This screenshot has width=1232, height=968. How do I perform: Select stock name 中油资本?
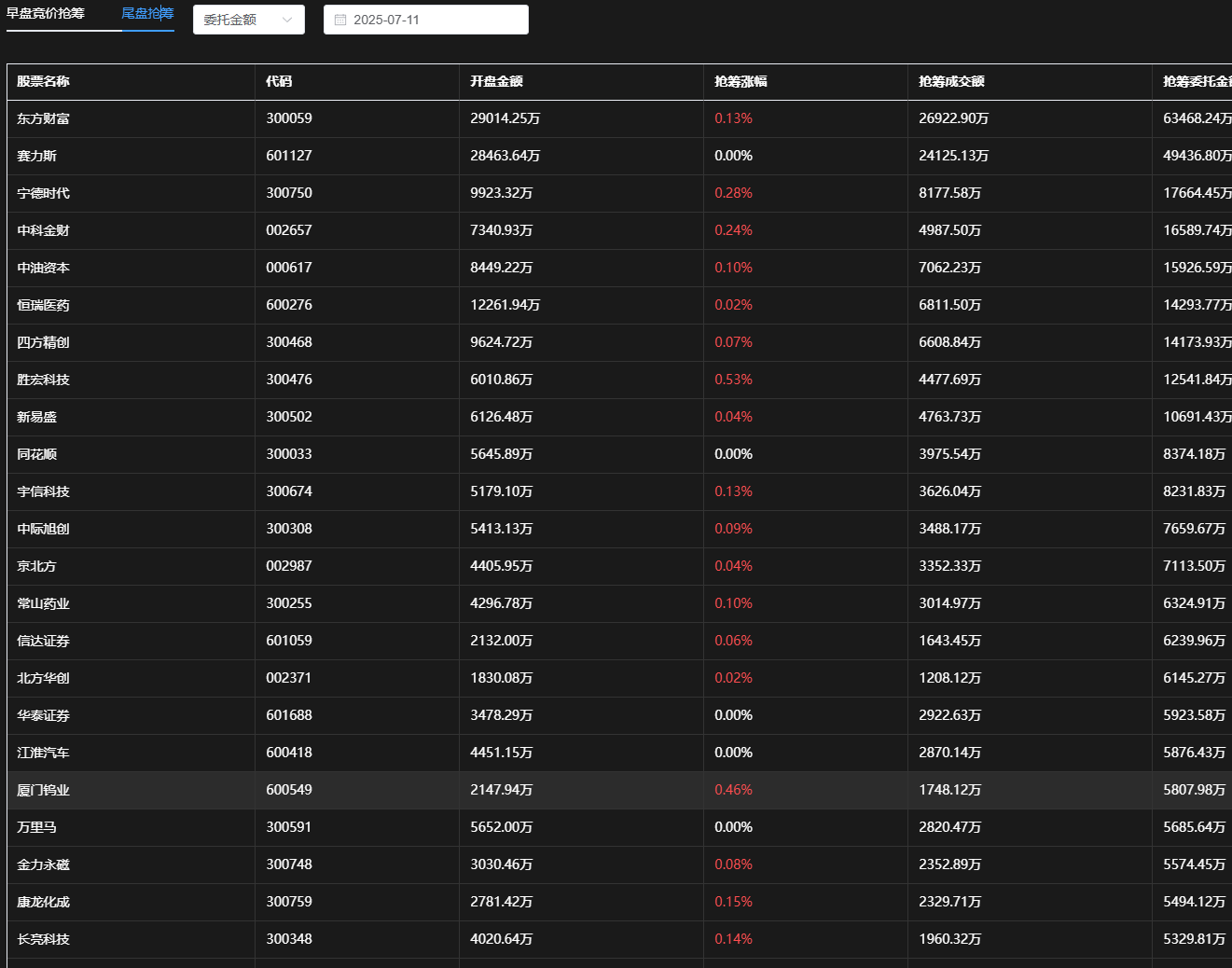coord(44,269)
